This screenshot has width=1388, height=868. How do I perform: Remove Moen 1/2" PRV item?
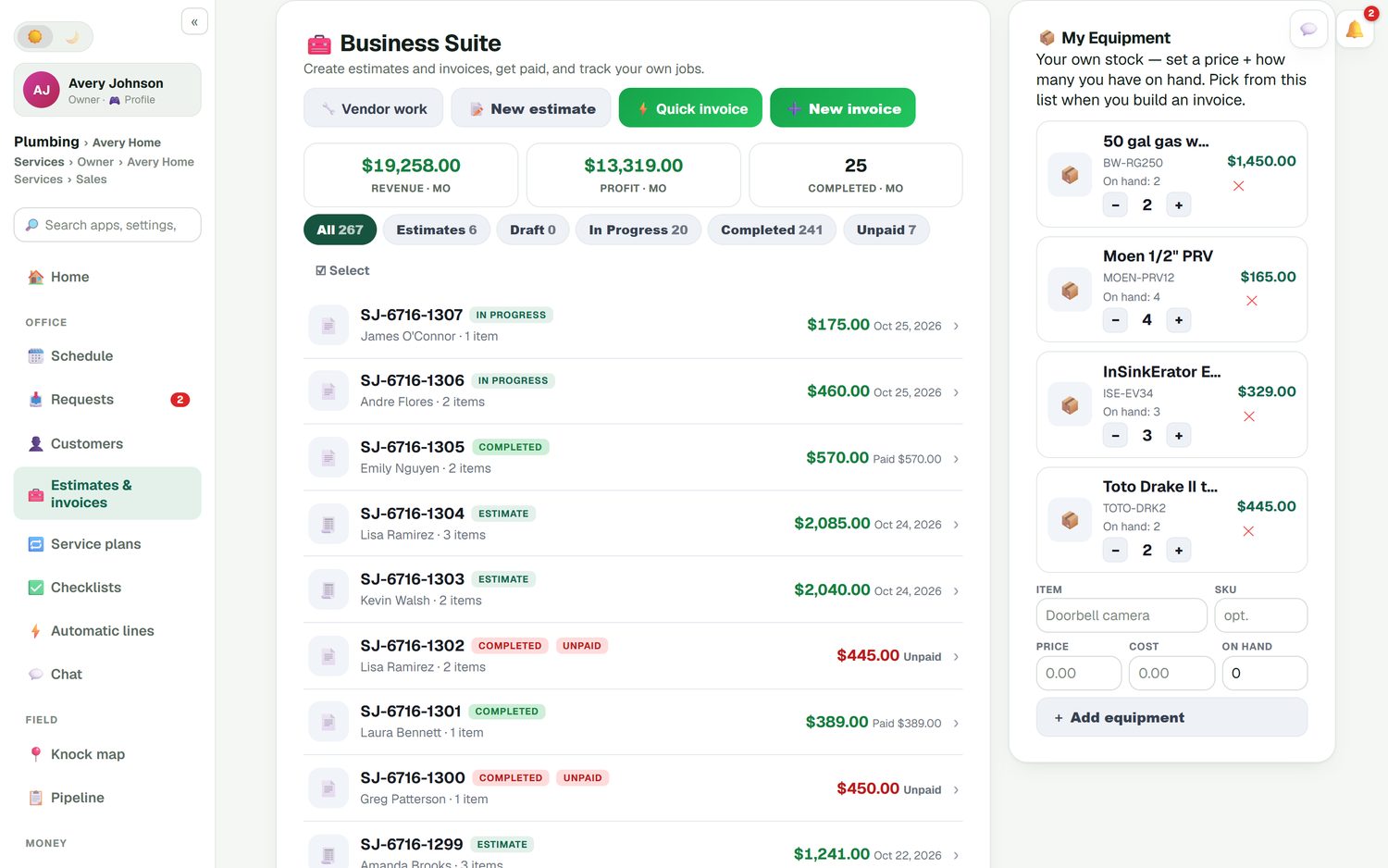[x=1251, y=301]
